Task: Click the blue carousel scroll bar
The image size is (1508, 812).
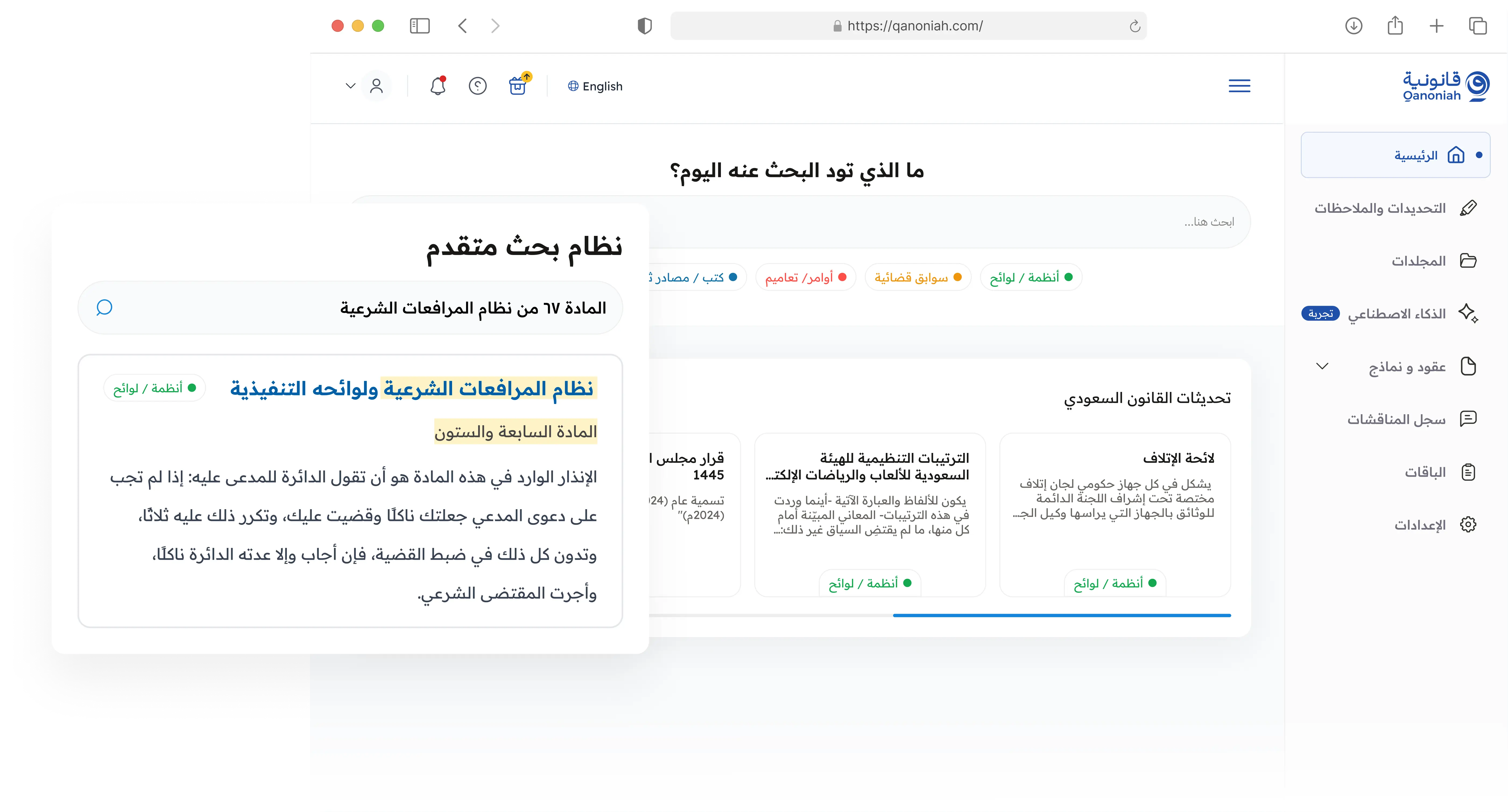Action: coord(1061,615)
